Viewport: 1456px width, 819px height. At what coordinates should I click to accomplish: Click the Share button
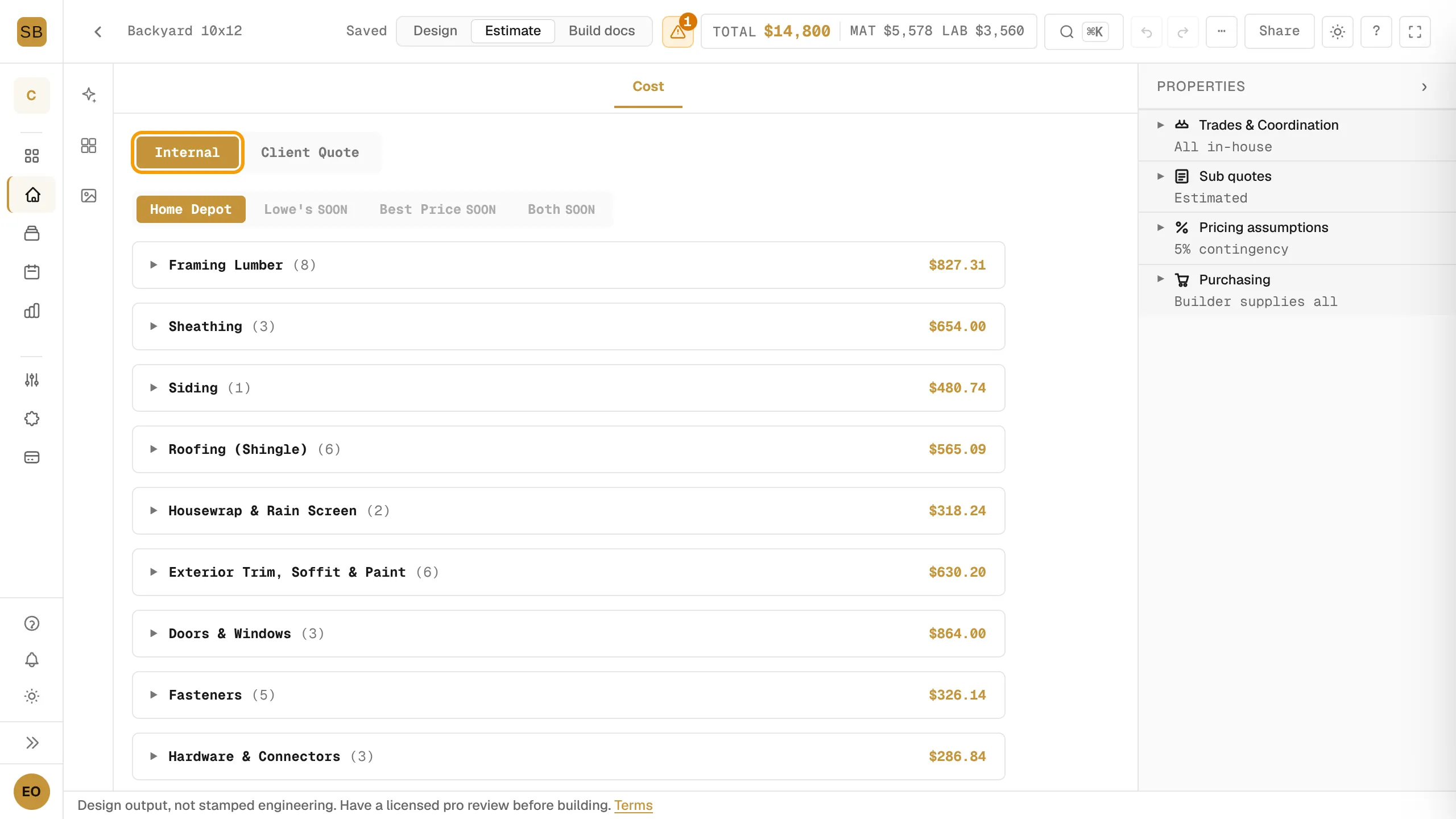[1279, 31]
